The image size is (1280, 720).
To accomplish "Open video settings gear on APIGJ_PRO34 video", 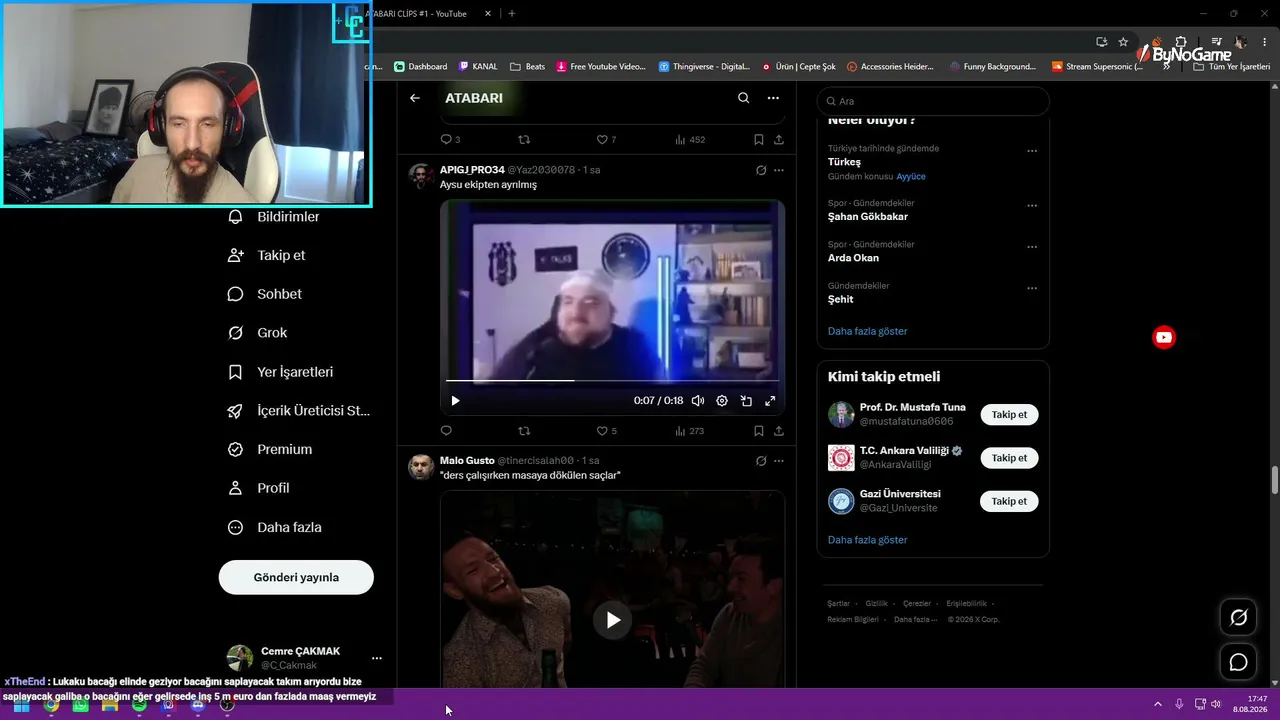I will (722, 401).
